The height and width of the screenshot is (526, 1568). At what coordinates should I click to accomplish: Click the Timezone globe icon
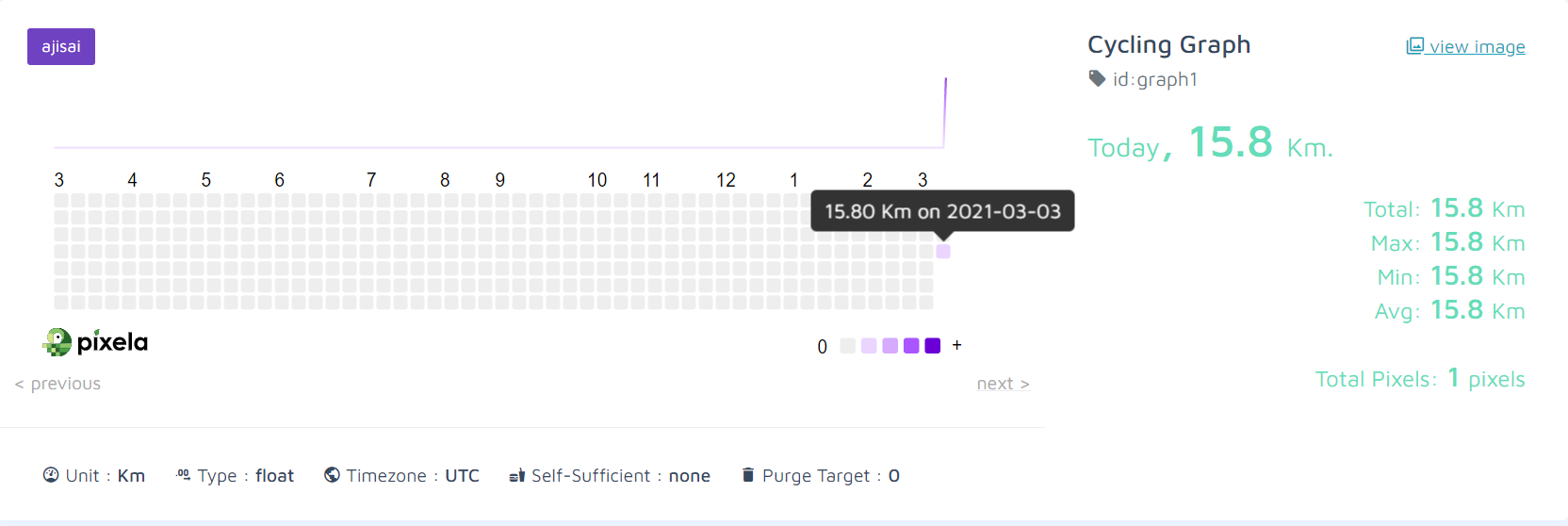point(332,475)
